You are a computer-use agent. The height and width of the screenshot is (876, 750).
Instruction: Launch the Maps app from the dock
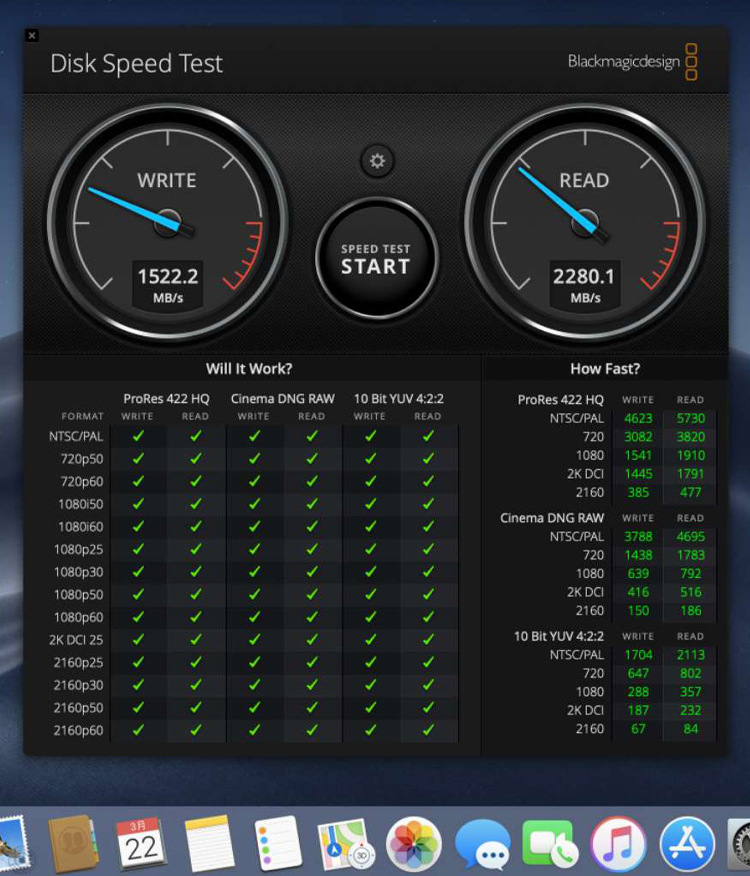coord(345,843)
